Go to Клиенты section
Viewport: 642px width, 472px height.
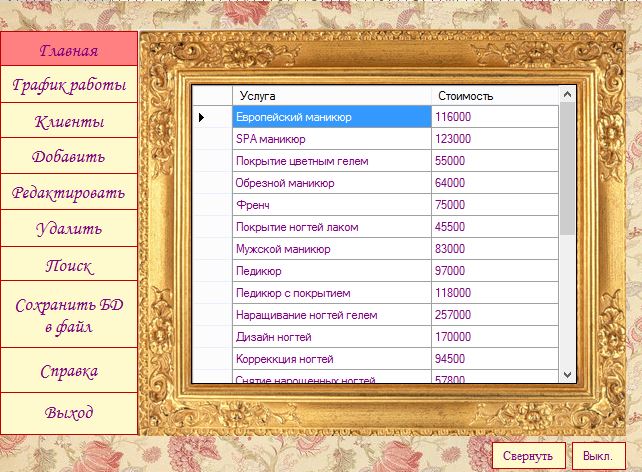pos(69,120)
